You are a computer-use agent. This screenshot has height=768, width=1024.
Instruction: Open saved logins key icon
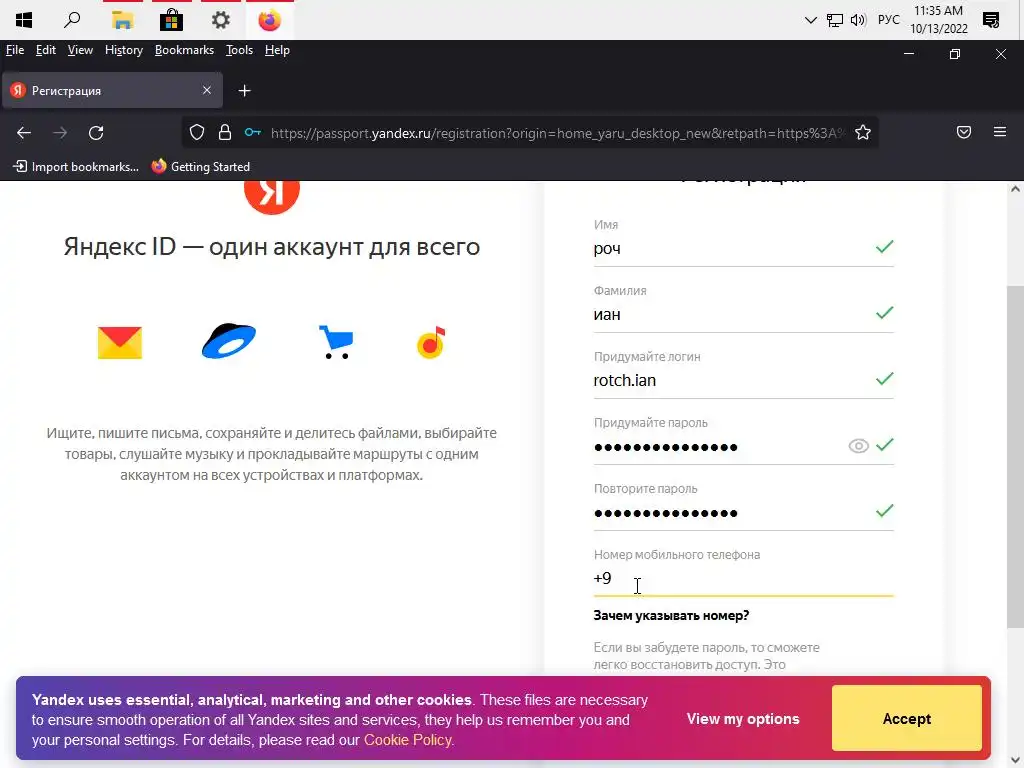253,133
